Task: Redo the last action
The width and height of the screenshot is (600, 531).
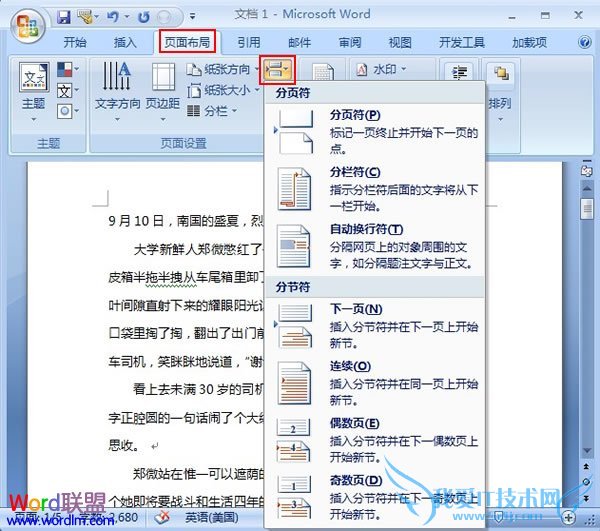Action: click(144, 17)
